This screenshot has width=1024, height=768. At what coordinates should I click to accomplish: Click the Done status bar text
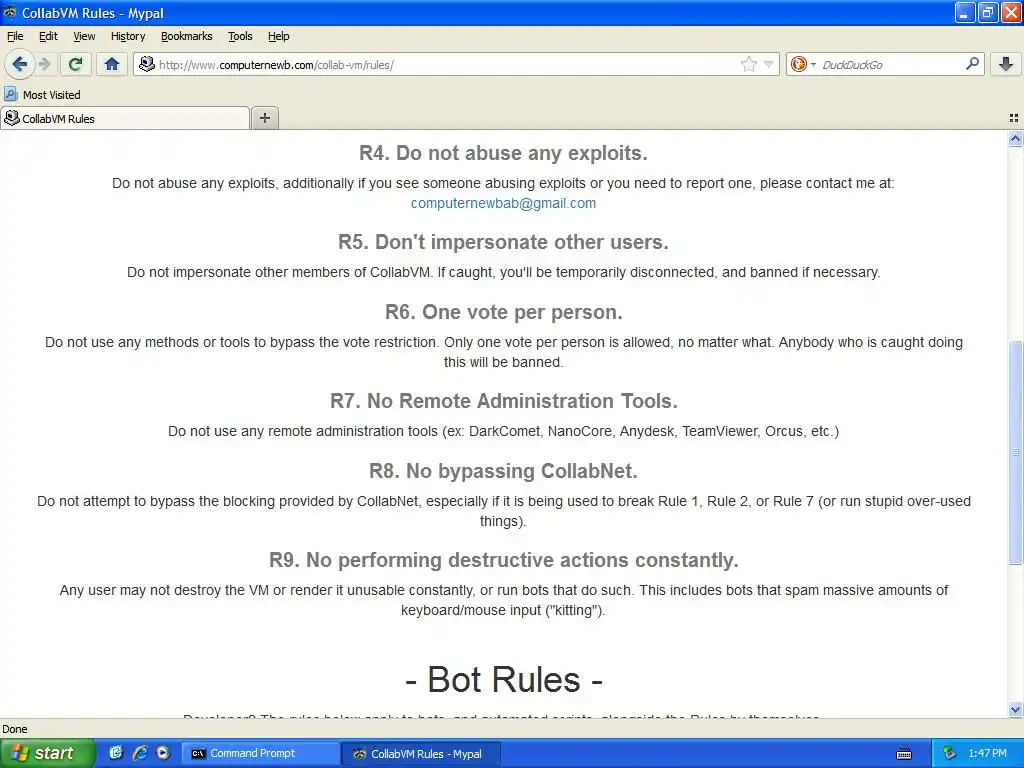click(15, 729)
